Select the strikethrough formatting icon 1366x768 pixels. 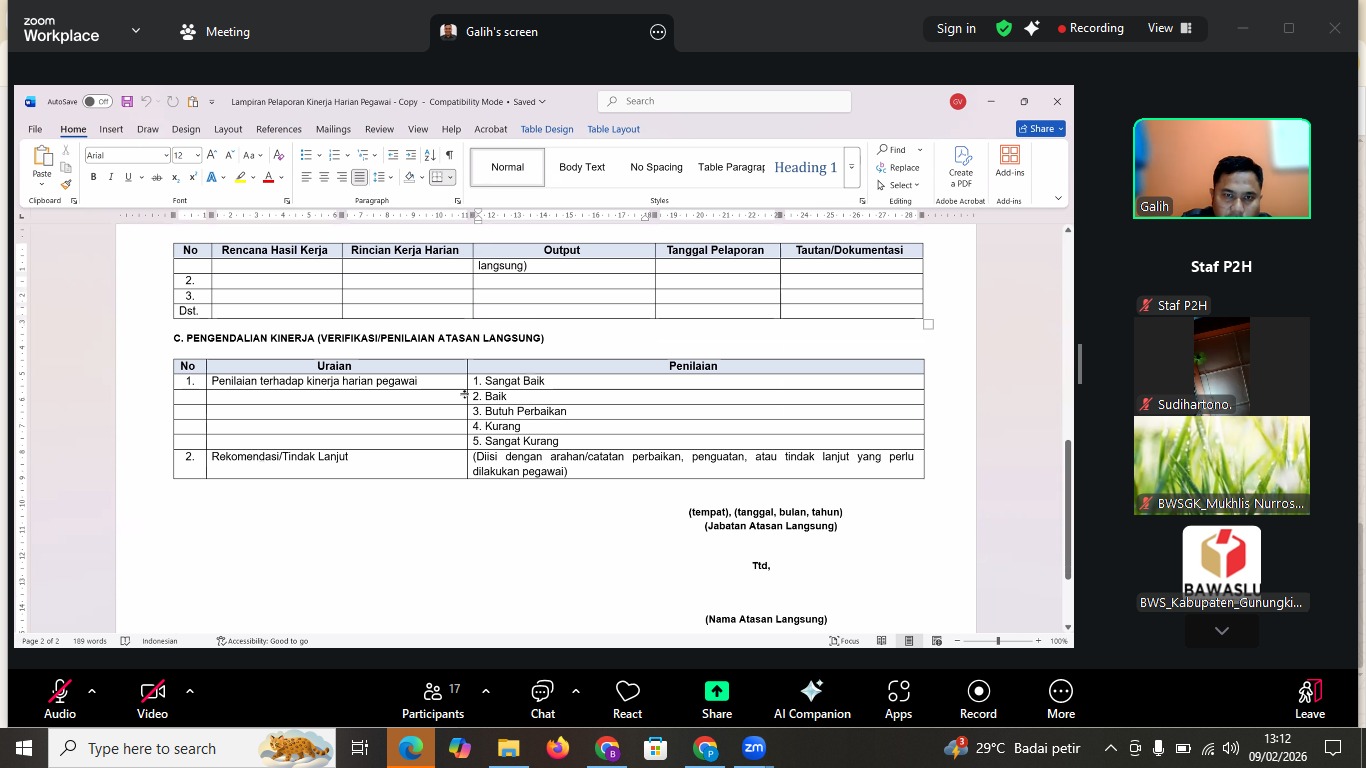click(x=156, y=177)
